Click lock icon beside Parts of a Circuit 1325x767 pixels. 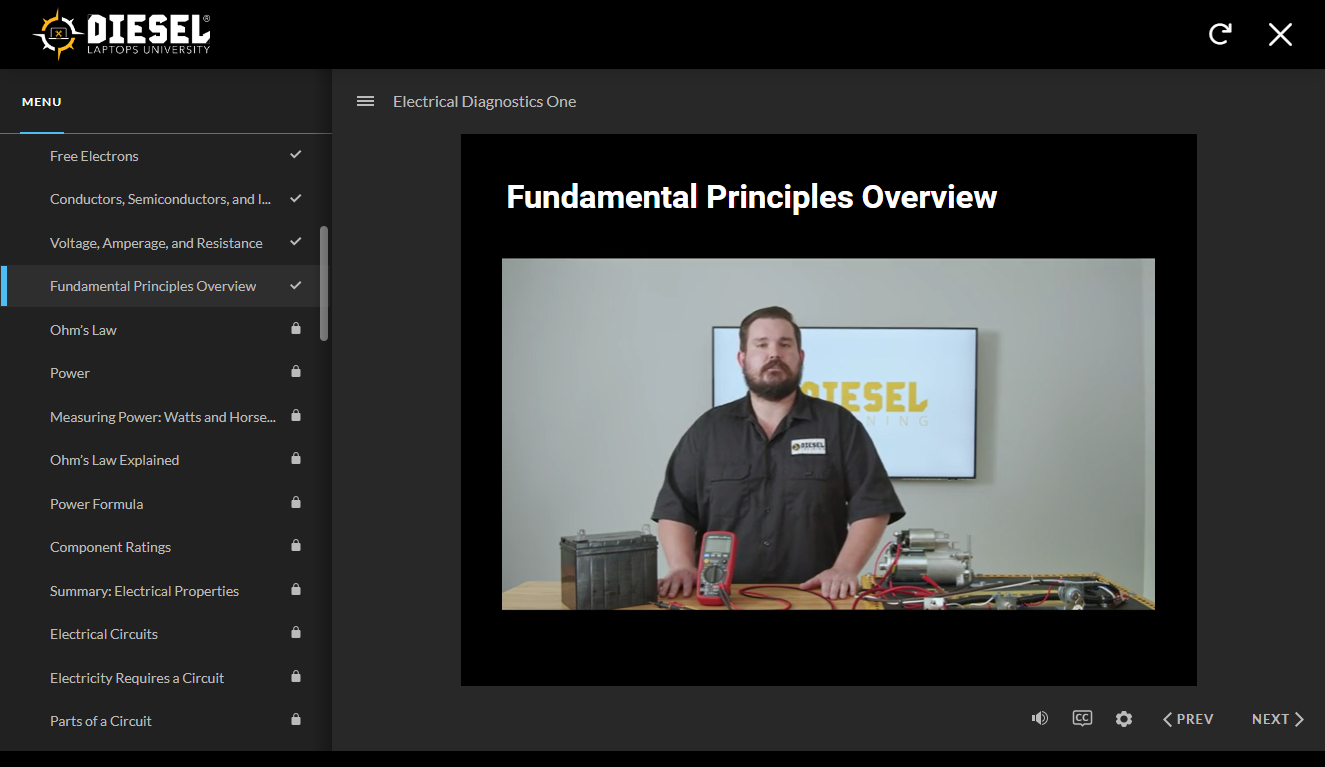(x=296, y=719)
